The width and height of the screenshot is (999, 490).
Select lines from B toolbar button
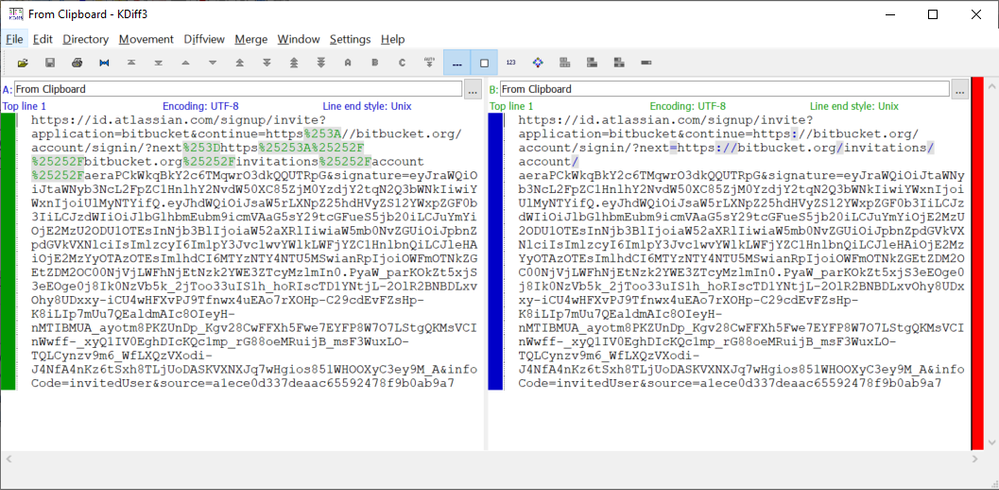pyautogui.click(x=375, y=63)
